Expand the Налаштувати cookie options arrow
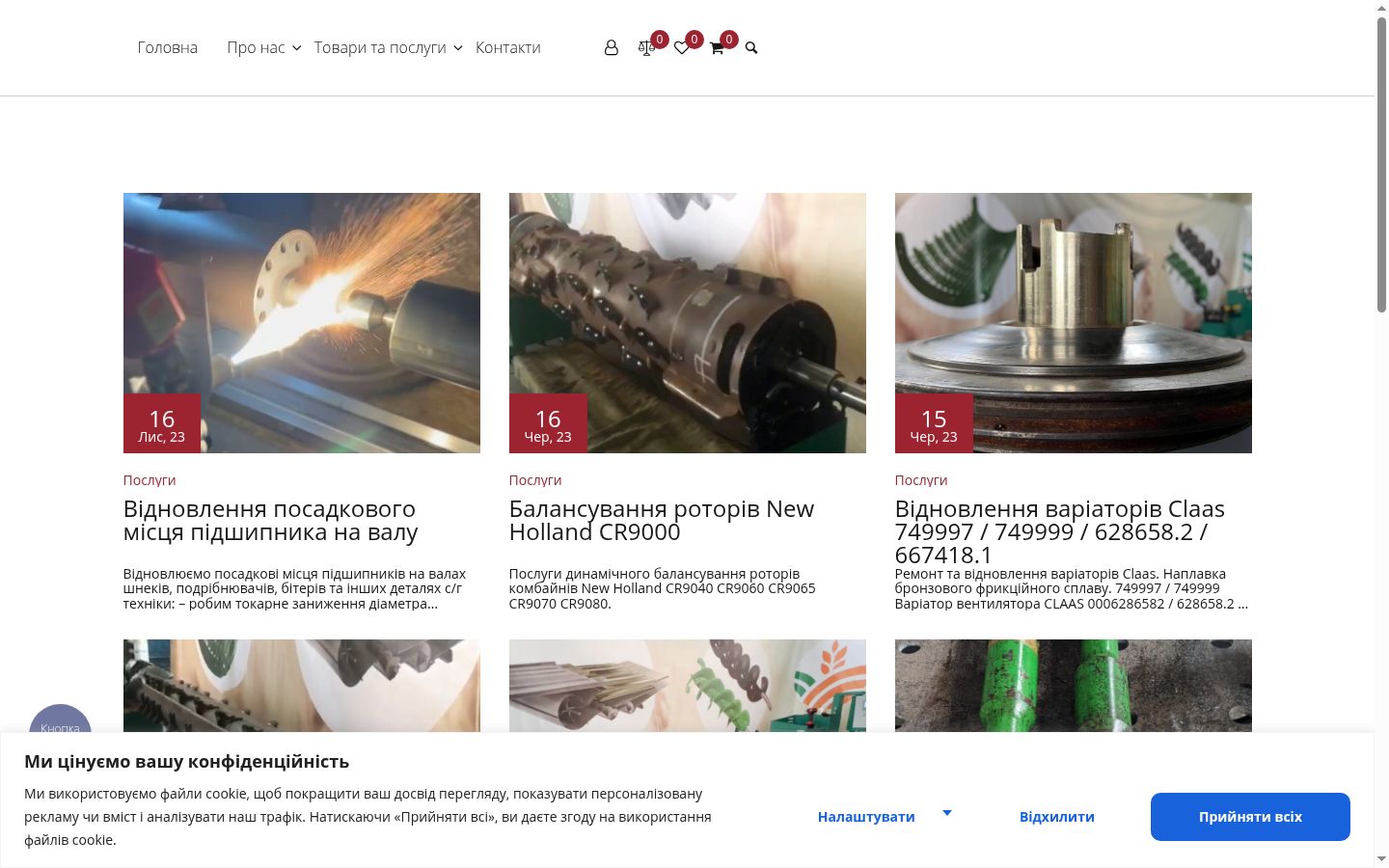This screenshot has width=1389, height=868. pyautogui.click(x=947, y=813)
